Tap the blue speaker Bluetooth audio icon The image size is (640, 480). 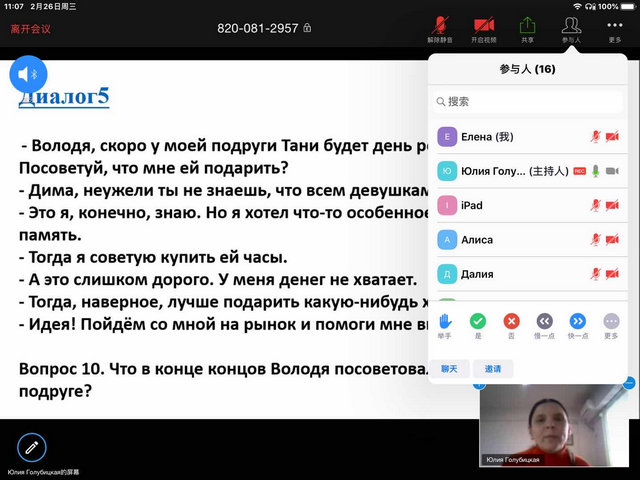(31, 74)
